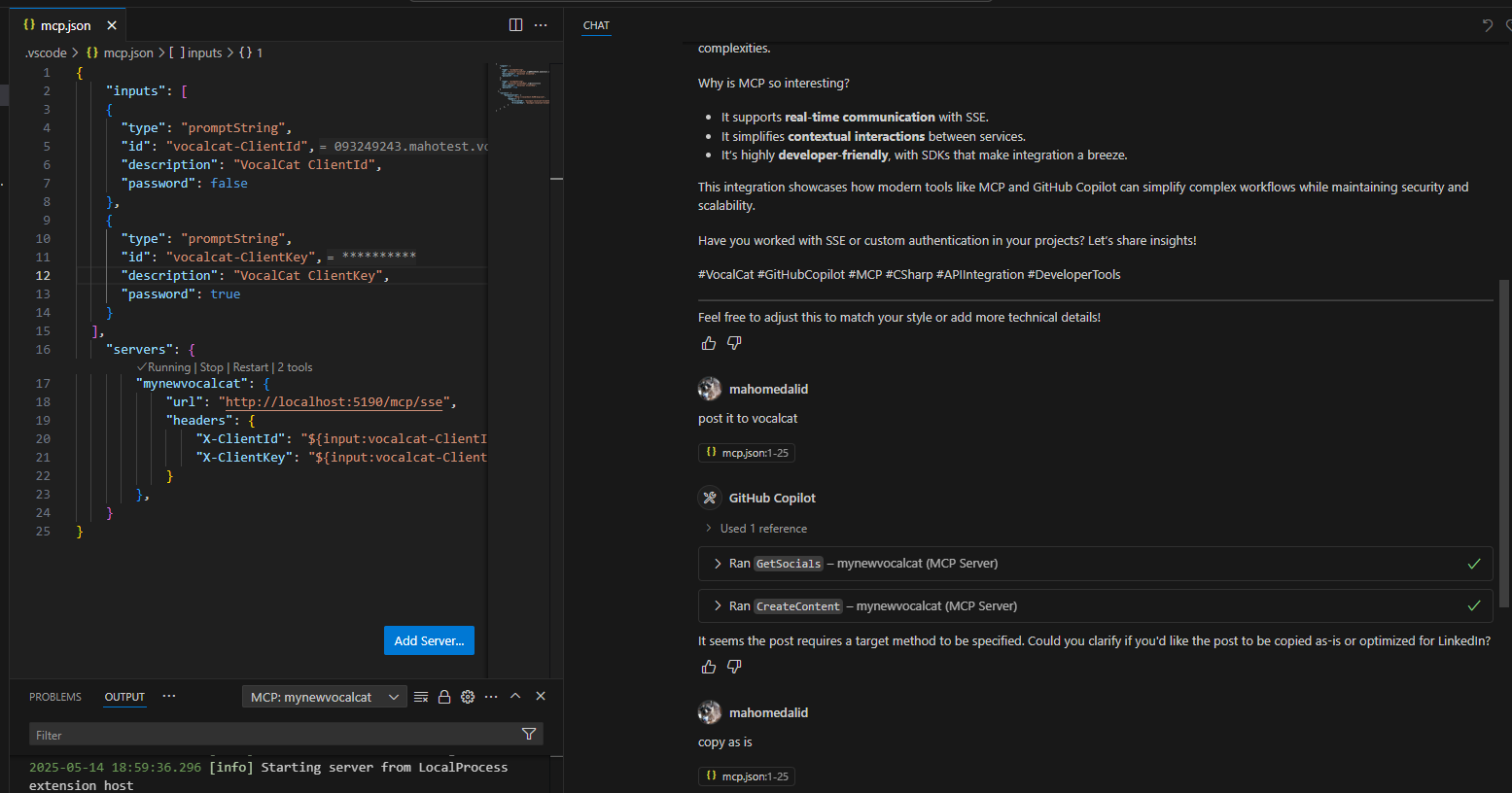The image size is (1512, 793).
Task: Activate the mcp.json editor tab
Action: tap(65, 25)
